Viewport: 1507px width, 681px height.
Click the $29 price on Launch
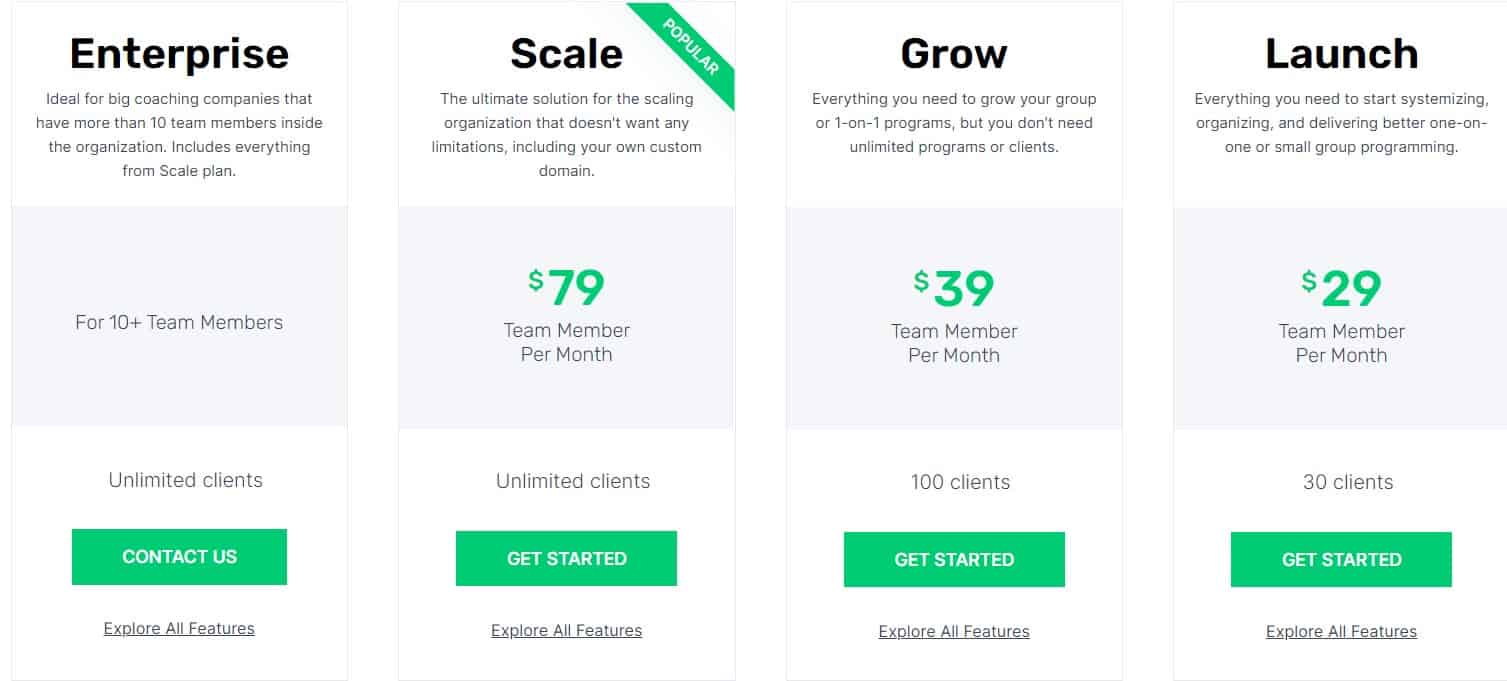[1341, 289]
